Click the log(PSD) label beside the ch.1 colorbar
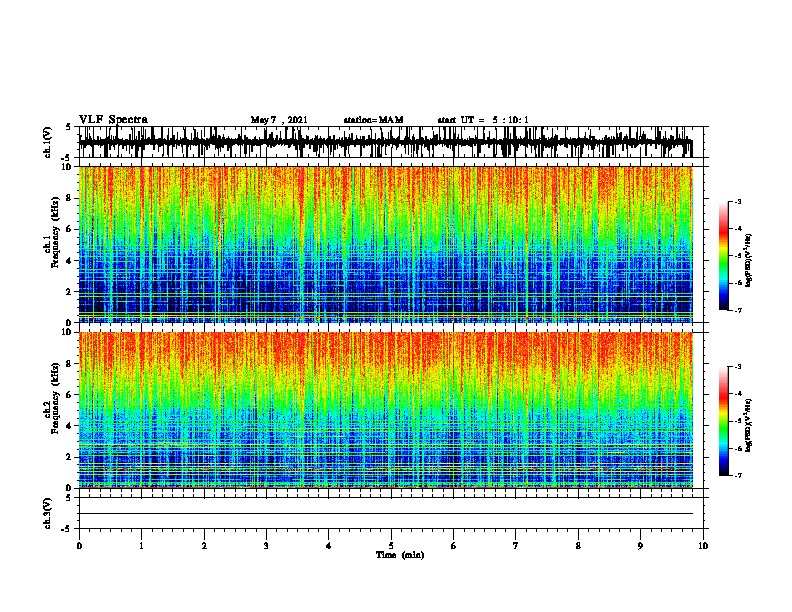 pyautogui.click(x=749, y=260)
